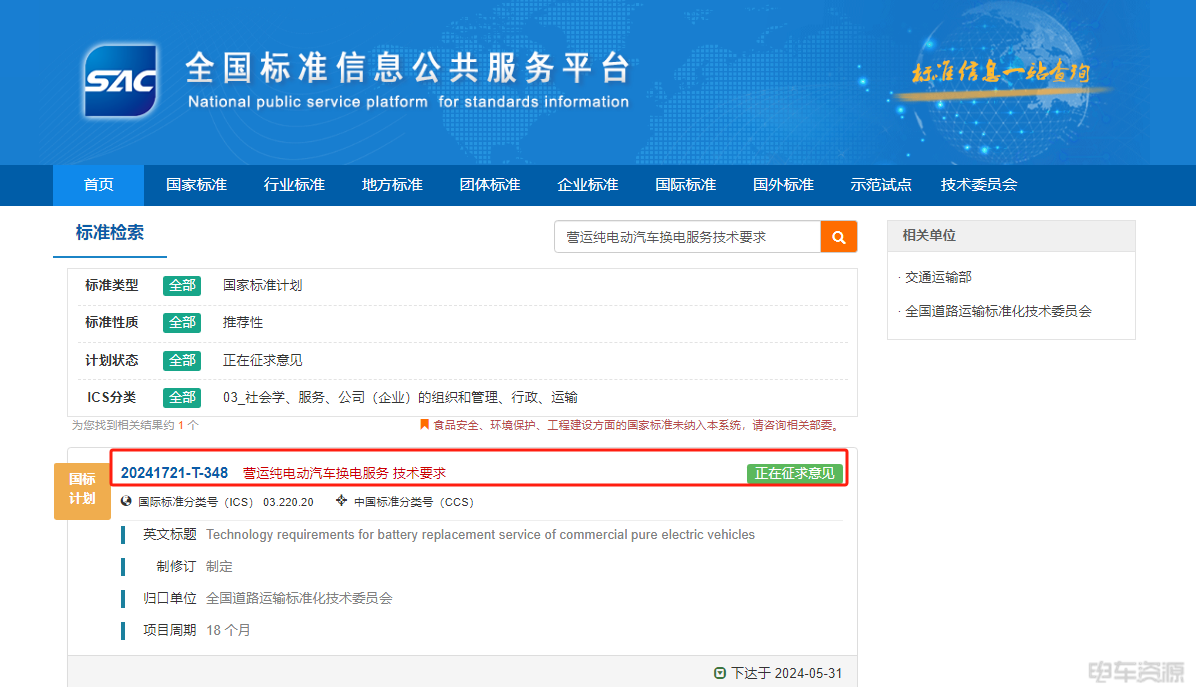
Task: Click the CCS classification cross icon
Action: (342, 501)
